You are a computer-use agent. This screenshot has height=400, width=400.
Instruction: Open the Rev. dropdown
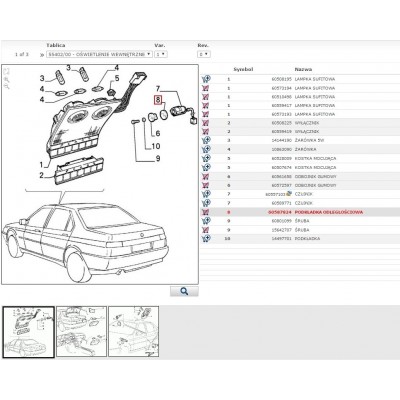click(204, 54)
